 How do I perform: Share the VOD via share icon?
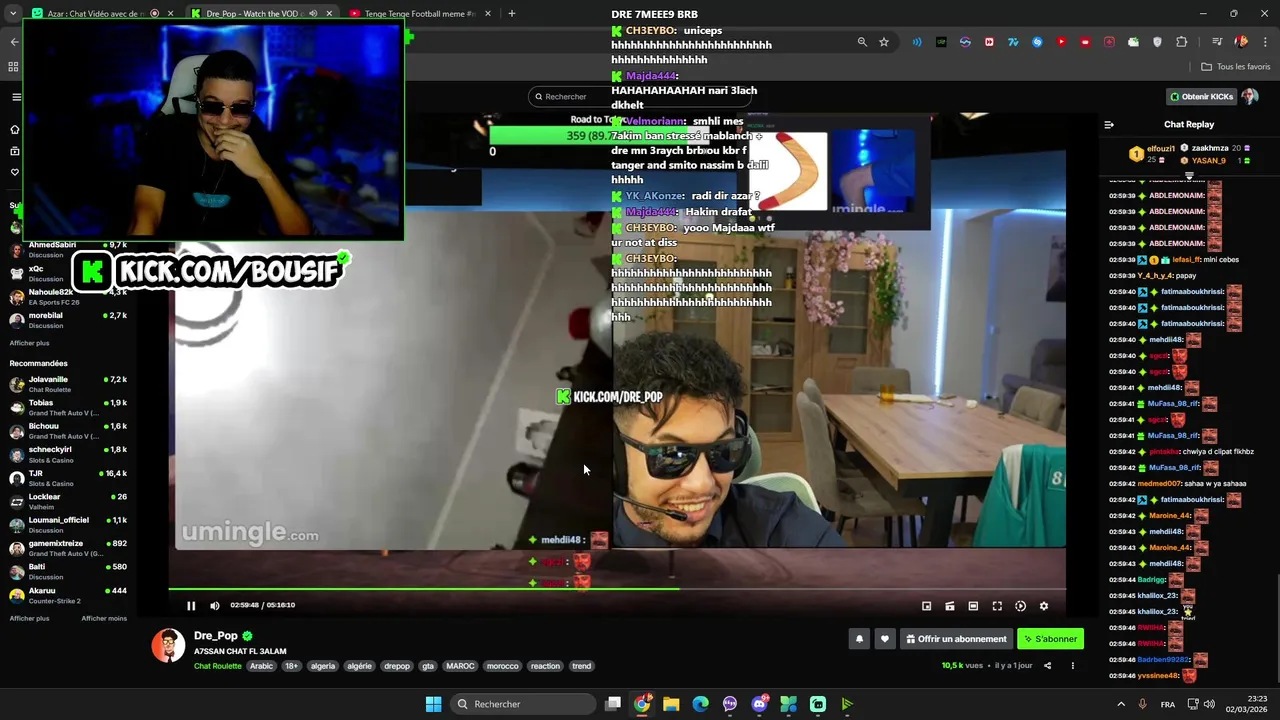[1047, 666]
